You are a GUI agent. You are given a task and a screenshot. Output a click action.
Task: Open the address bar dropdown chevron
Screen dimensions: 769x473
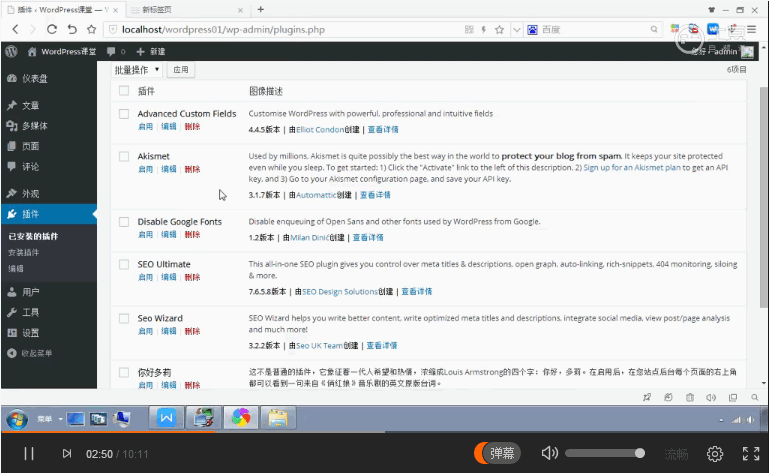coord(516,29)
